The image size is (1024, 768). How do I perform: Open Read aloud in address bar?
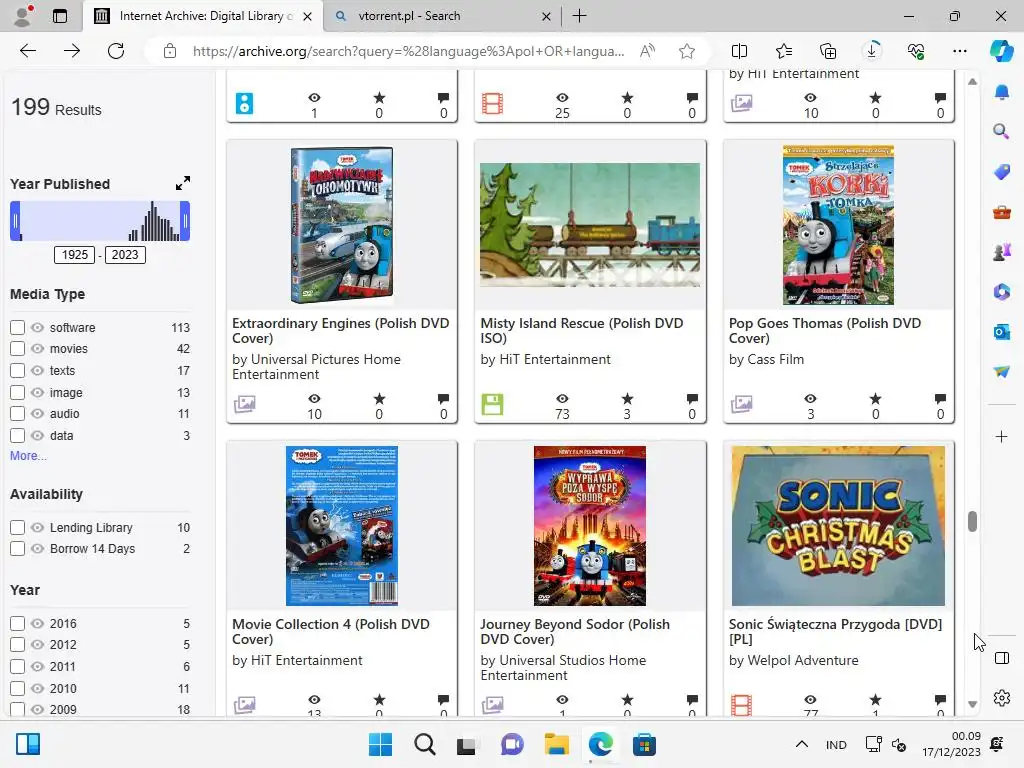(647, 51)
